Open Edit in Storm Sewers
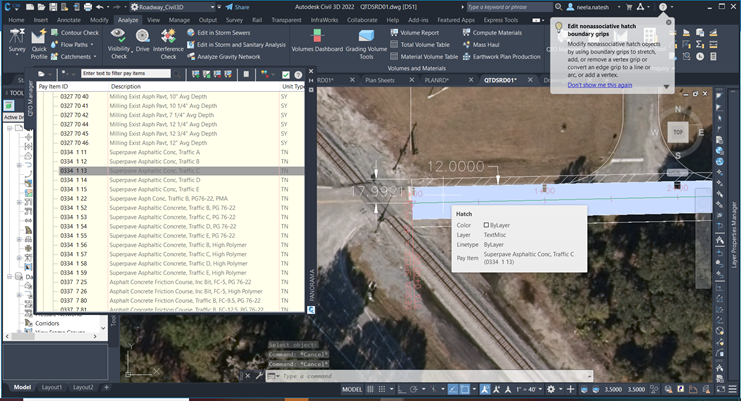The height and width of the screenshot is (401, 741). click(219, 33)
